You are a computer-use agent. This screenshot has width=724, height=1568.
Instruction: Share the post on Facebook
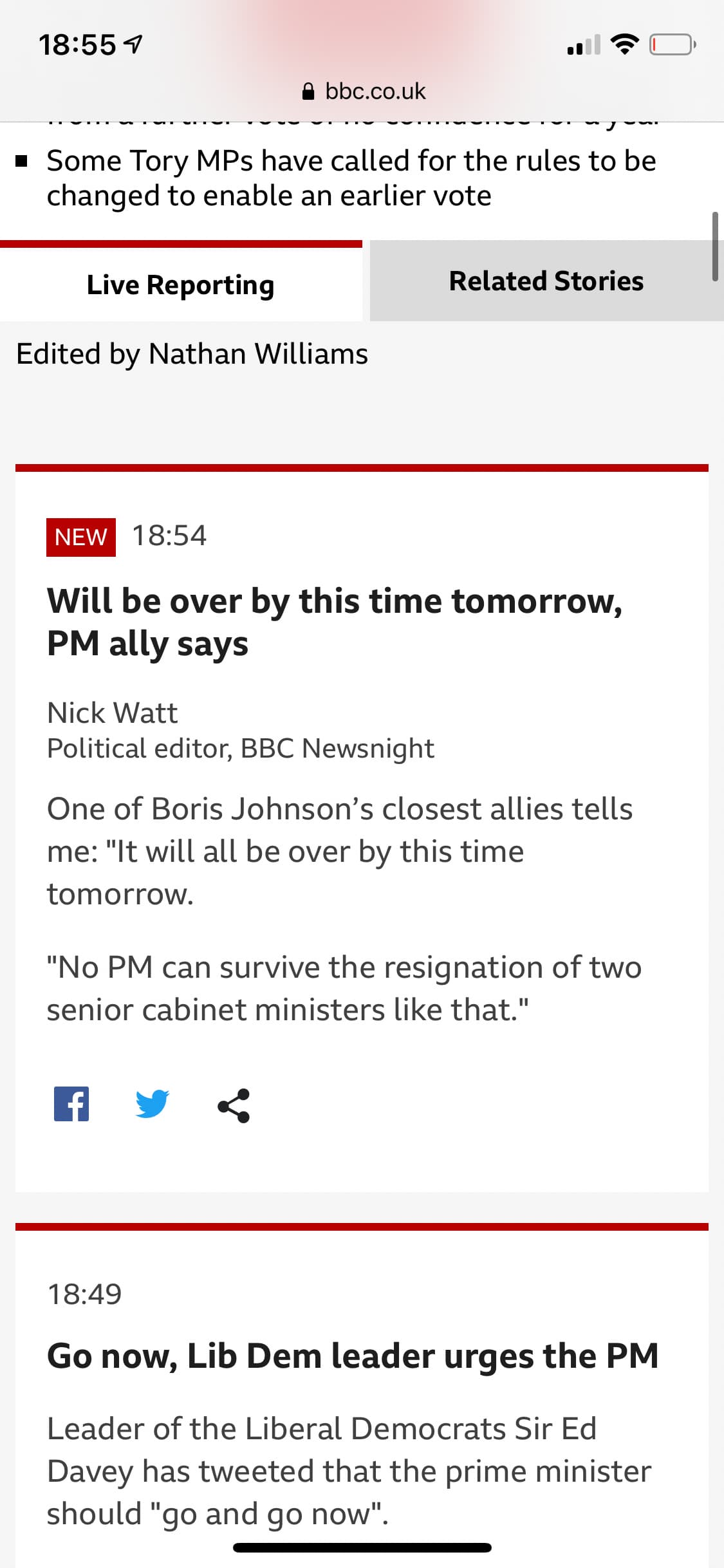(71, 1105)
